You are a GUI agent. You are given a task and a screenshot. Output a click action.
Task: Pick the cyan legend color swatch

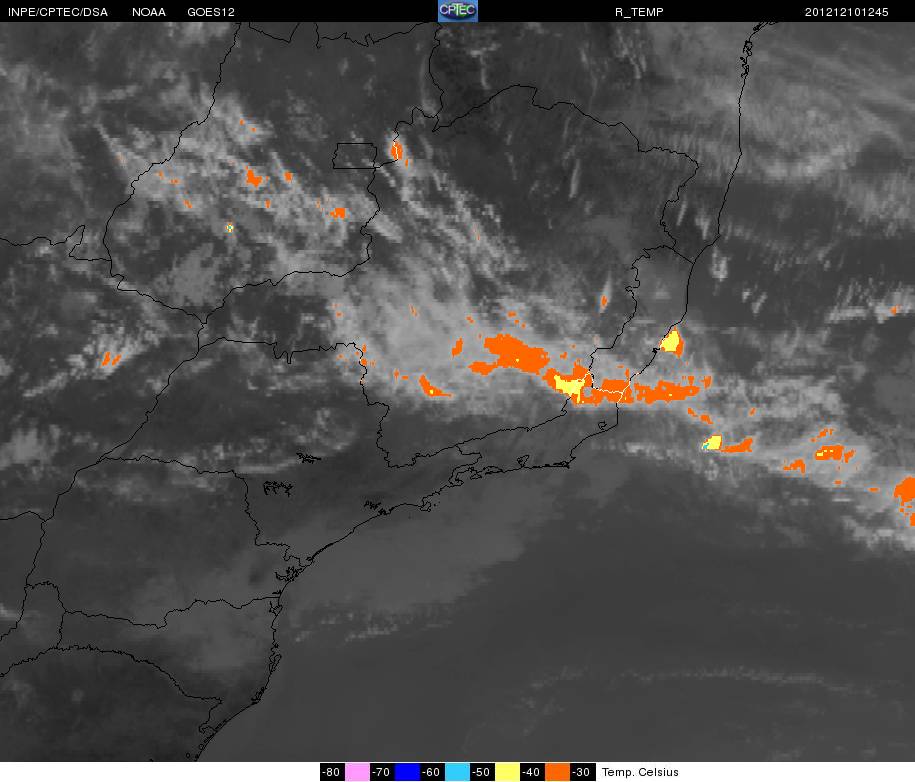click(x=458, y=772)
